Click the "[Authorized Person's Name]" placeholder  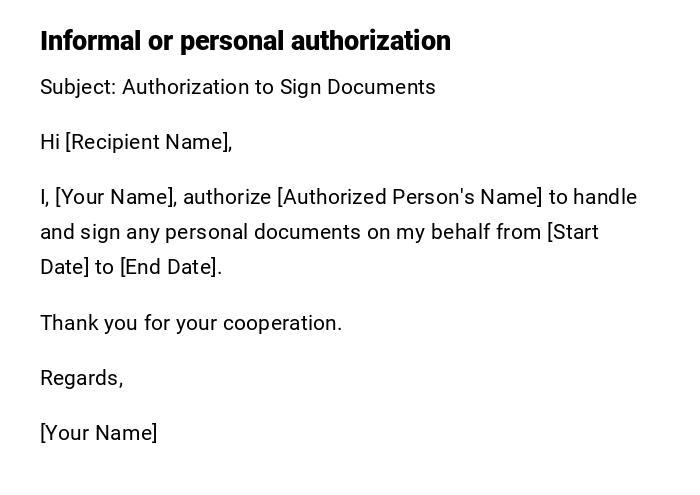click(409, 197)
